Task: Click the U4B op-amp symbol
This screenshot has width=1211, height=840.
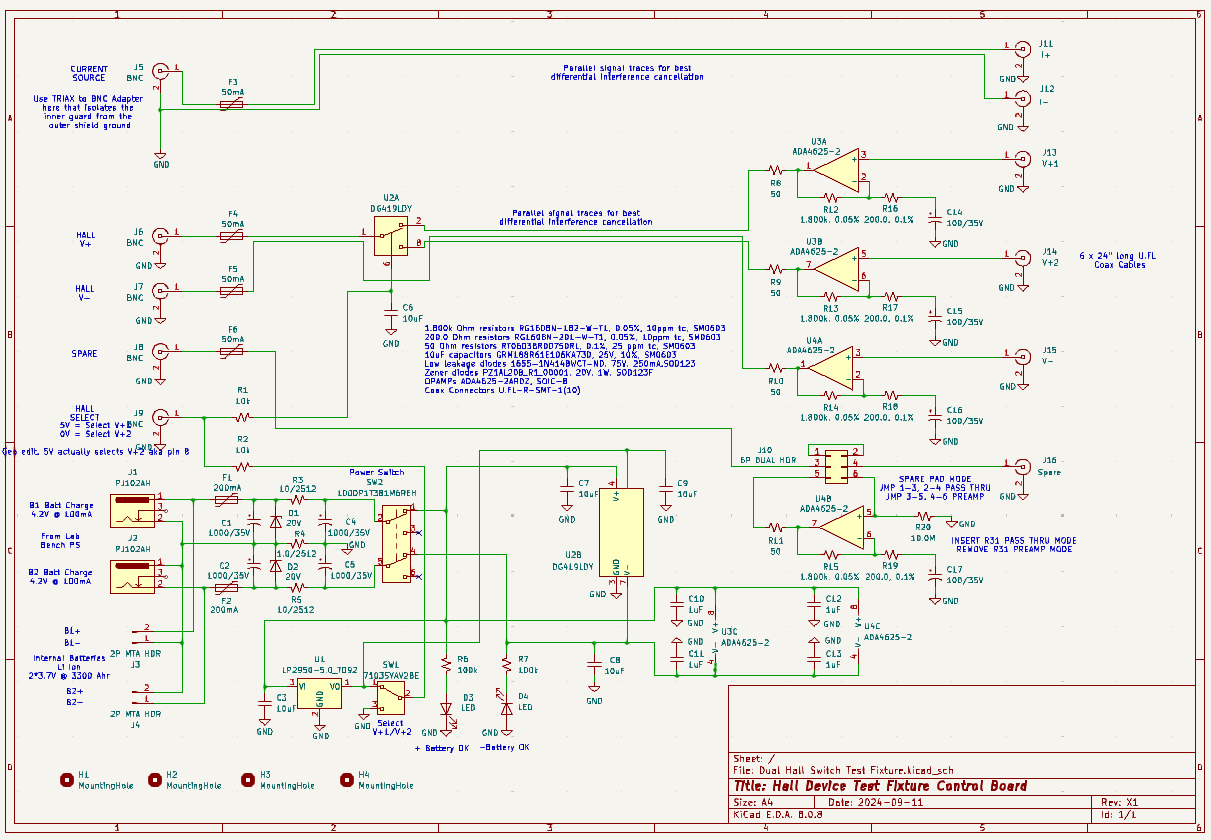Action: coord(842,525)
